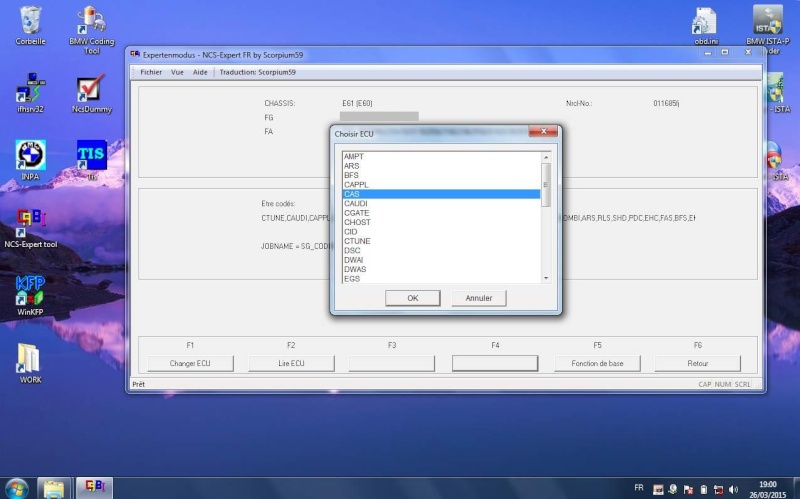Select the highlighted CAS entry
This screenshot has height=499, width=800.
441,194
